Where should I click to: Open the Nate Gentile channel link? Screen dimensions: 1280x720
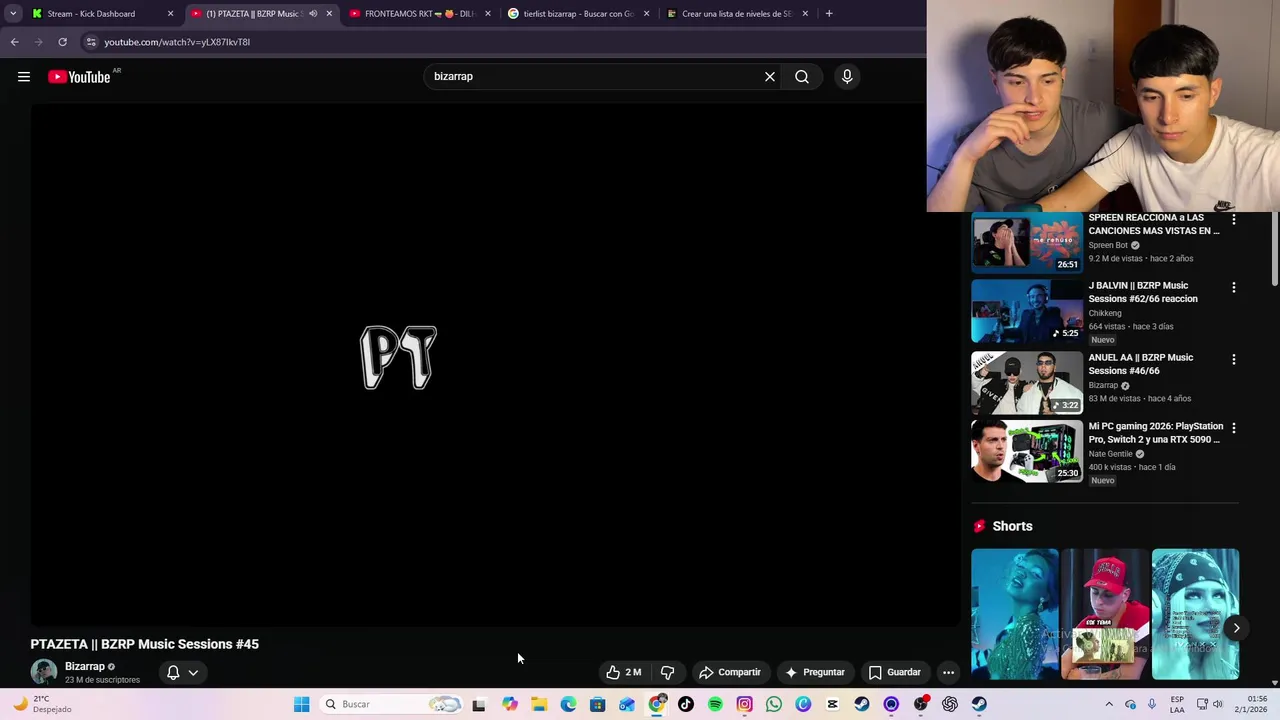[x=1110, y=454]
